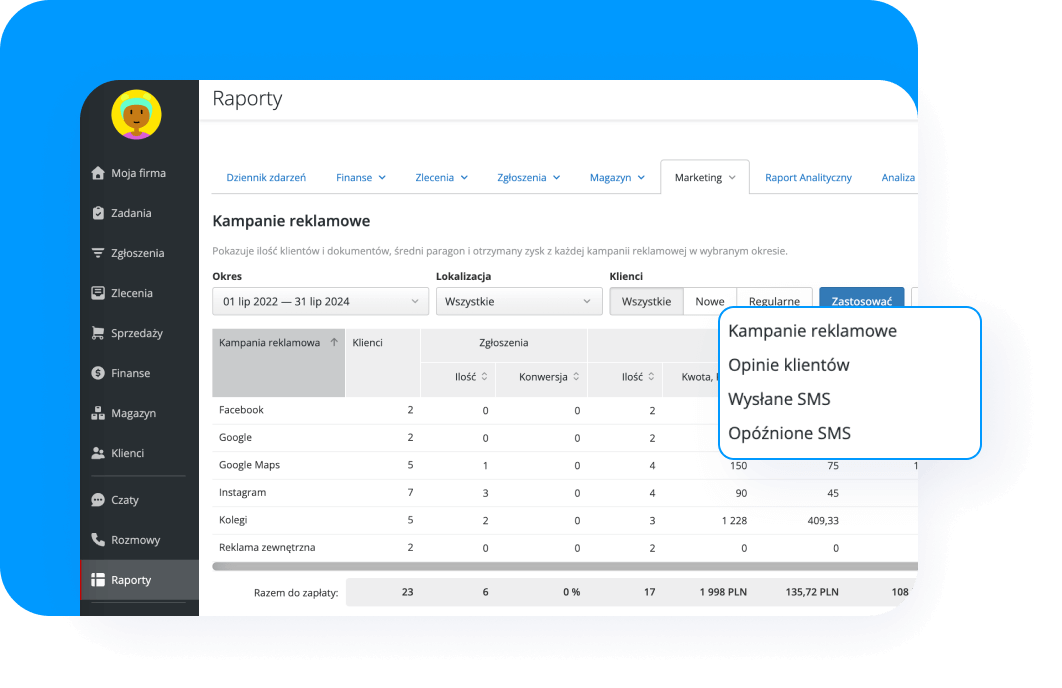The width and height of the screenshot is (1062, 688).
Task: Open the Okres date range selector
Action: point(319,301)
